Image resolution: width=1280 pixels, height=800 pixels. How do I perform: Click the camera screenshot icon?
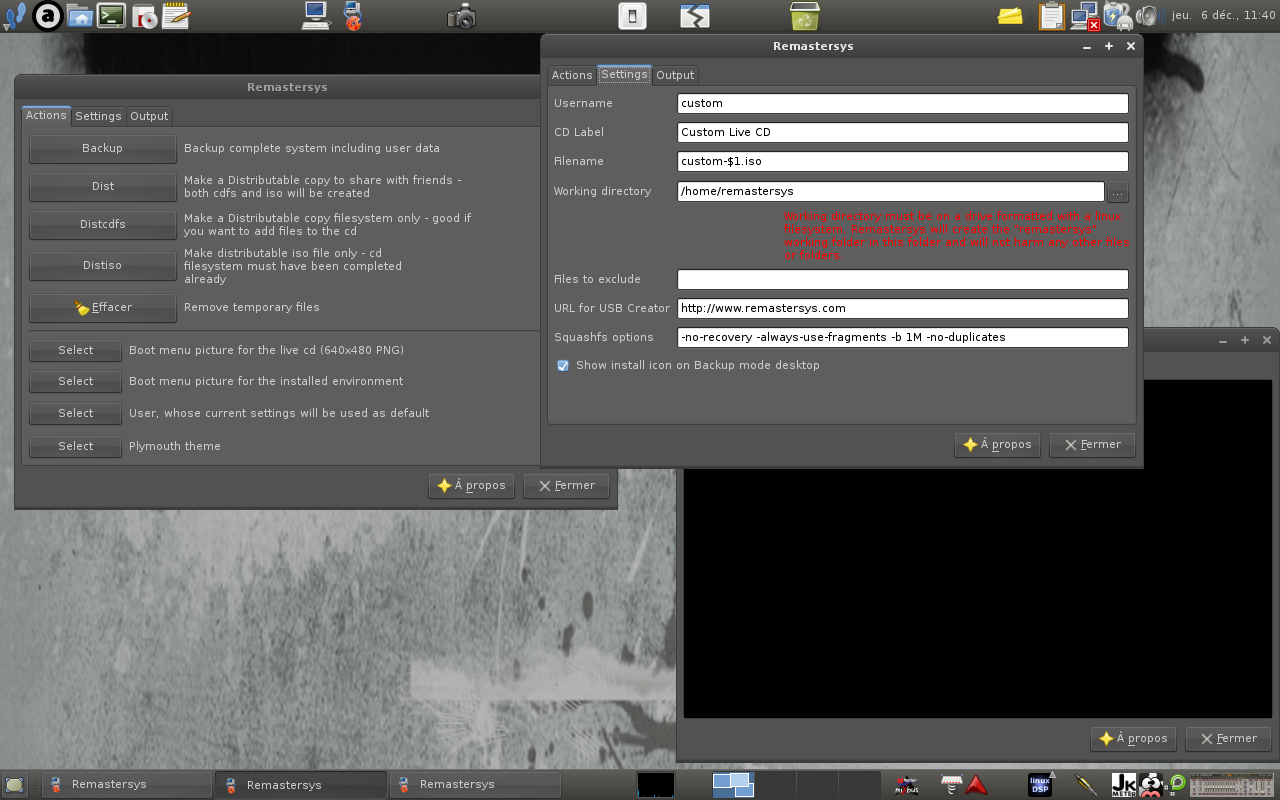coord(461,16)
